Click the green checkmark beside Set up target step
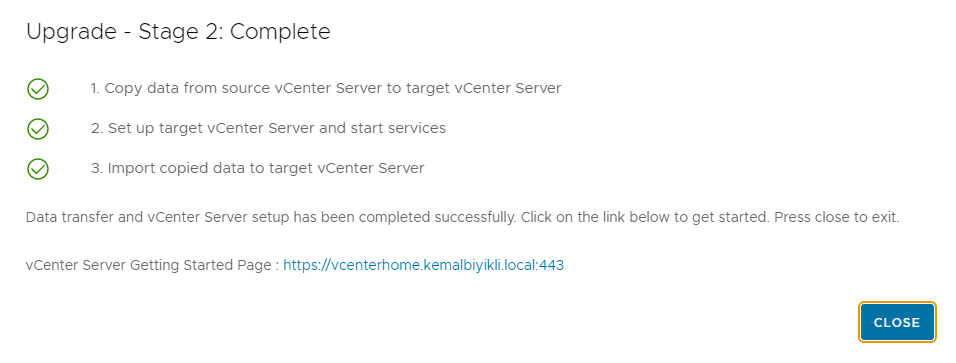Screen dimensions: 956x363 [x=38, y=129]
